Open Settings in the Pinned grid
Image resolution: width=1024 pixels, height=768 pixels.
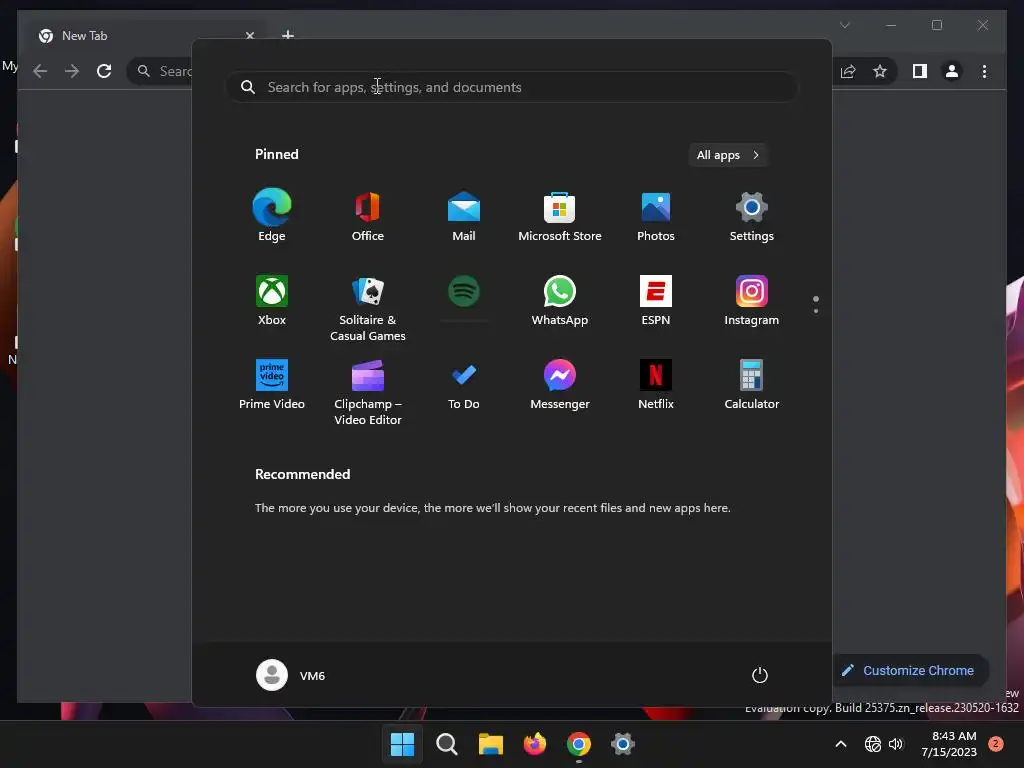752,216
